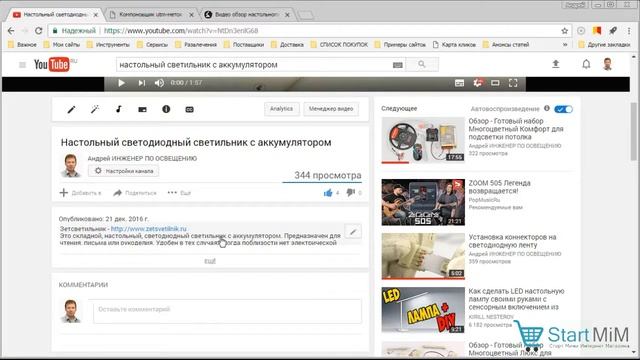The image size is (640, 360).
Task: Switch to Видео обзор browser tab
Action: (247, 15)
